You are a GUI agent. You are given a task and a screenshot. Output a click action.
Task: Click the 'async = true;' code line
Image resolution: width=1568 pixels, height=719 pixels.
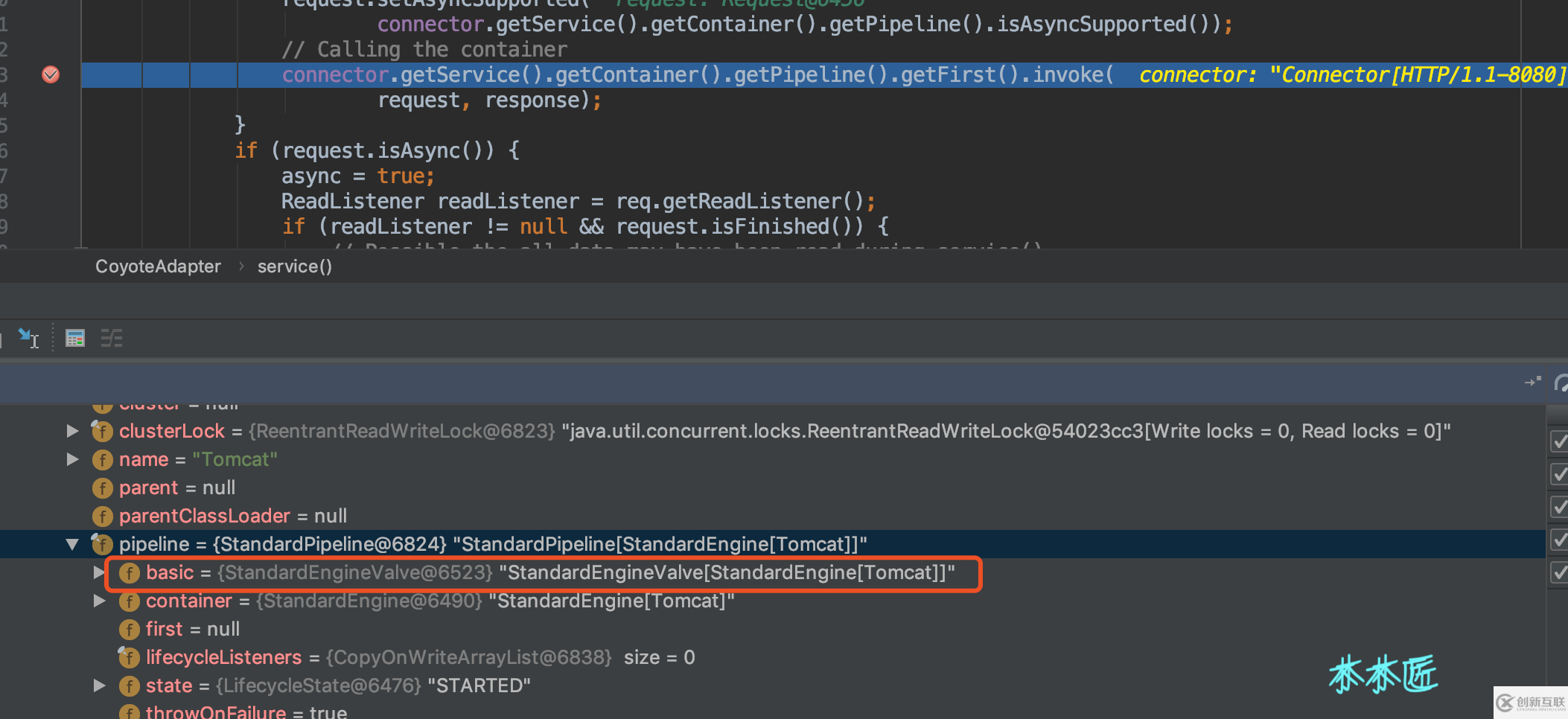point(358,176)
